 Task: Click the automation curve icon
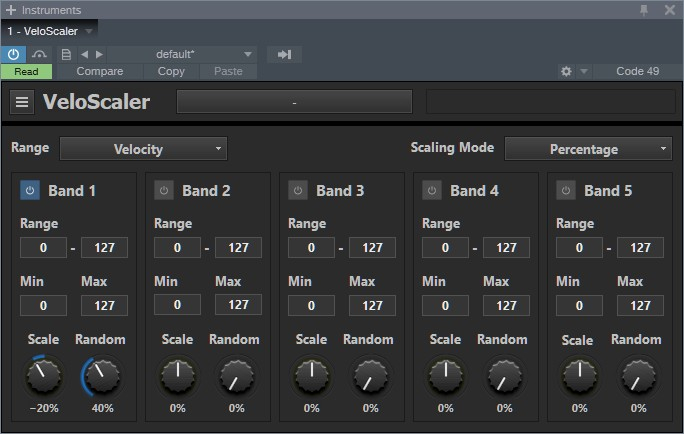point(40,54)
